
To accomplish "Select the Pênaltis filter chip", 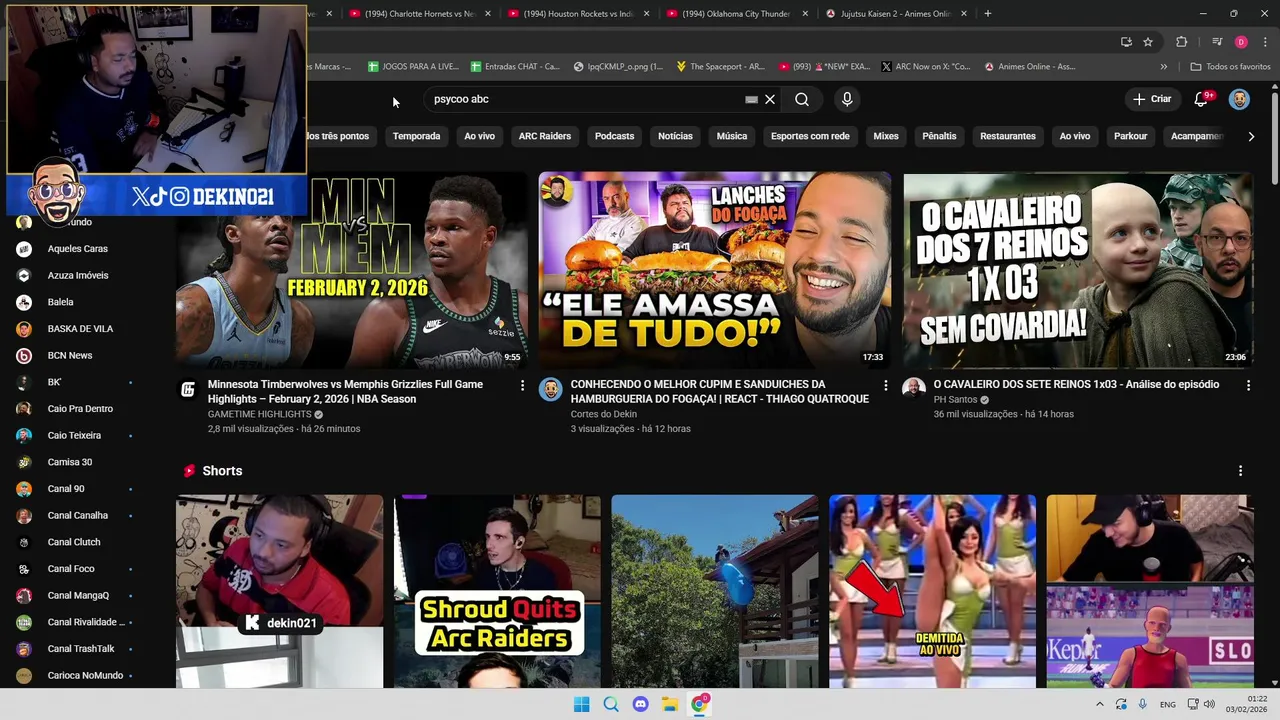I will coord(939,136).
